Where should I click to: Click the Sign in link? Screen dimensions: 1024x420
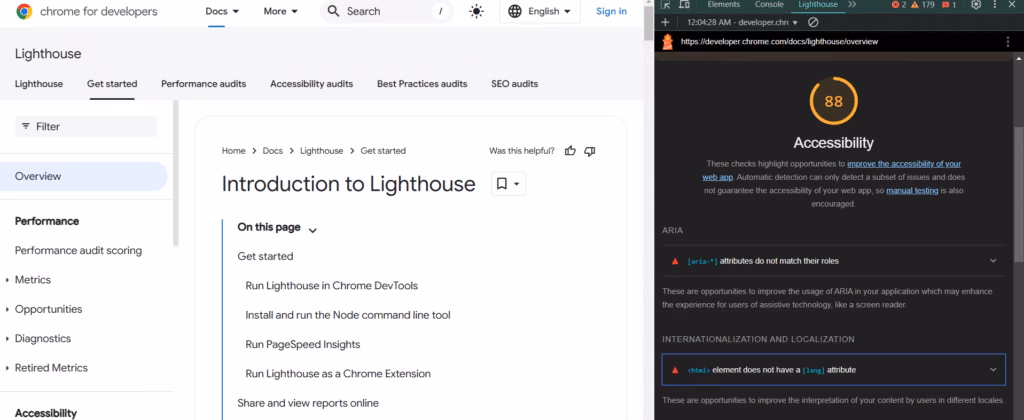[x=611, y=11]
